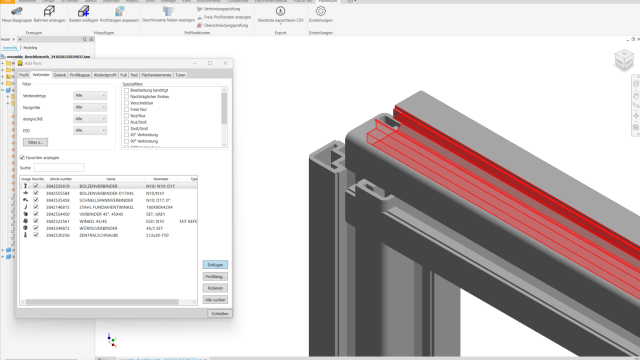This screenshot has height=360, width=640.
Task: Uncheck Favoriten anzeigen checkbox
Action: point(22,158)
